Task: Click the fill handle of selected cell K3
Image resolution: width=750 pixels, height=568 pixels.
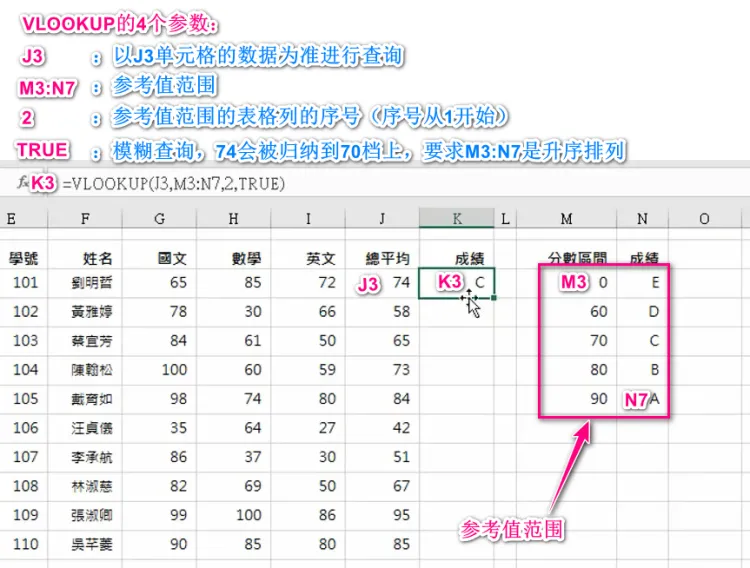Action: pos(494,298)
